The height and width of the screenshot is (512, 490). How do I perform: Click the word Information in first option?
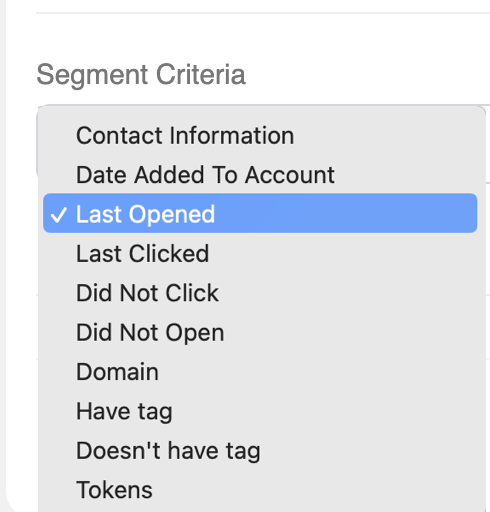click(232, 136)
